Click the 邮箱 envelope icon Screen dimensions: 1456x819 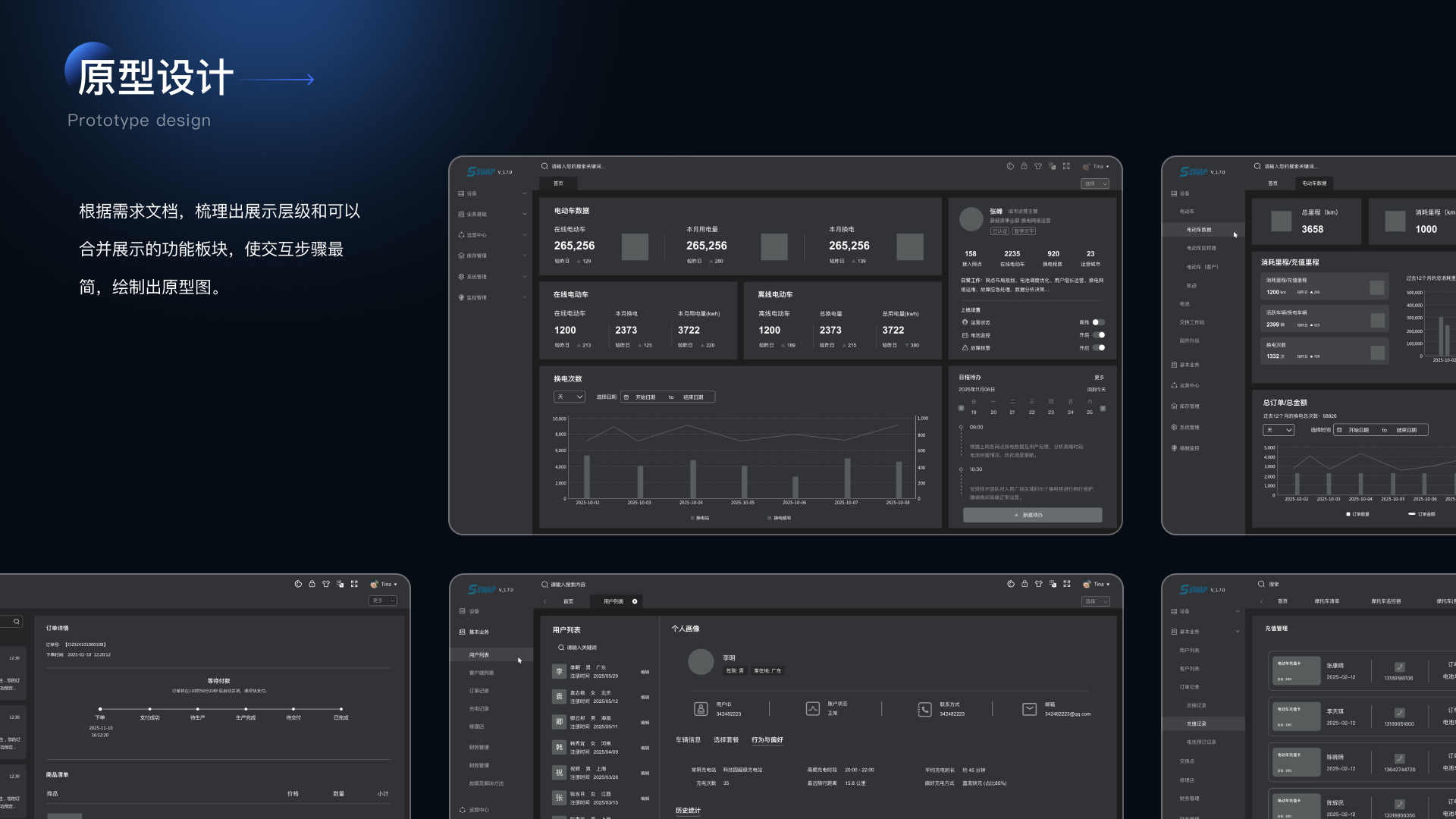point(1029,709)
